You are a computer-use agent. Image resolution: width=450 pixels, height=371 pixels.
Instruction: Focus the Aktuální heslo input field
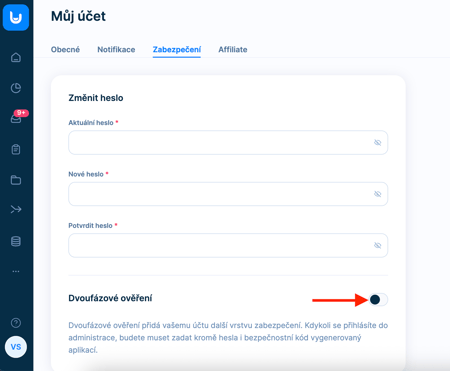228,143
